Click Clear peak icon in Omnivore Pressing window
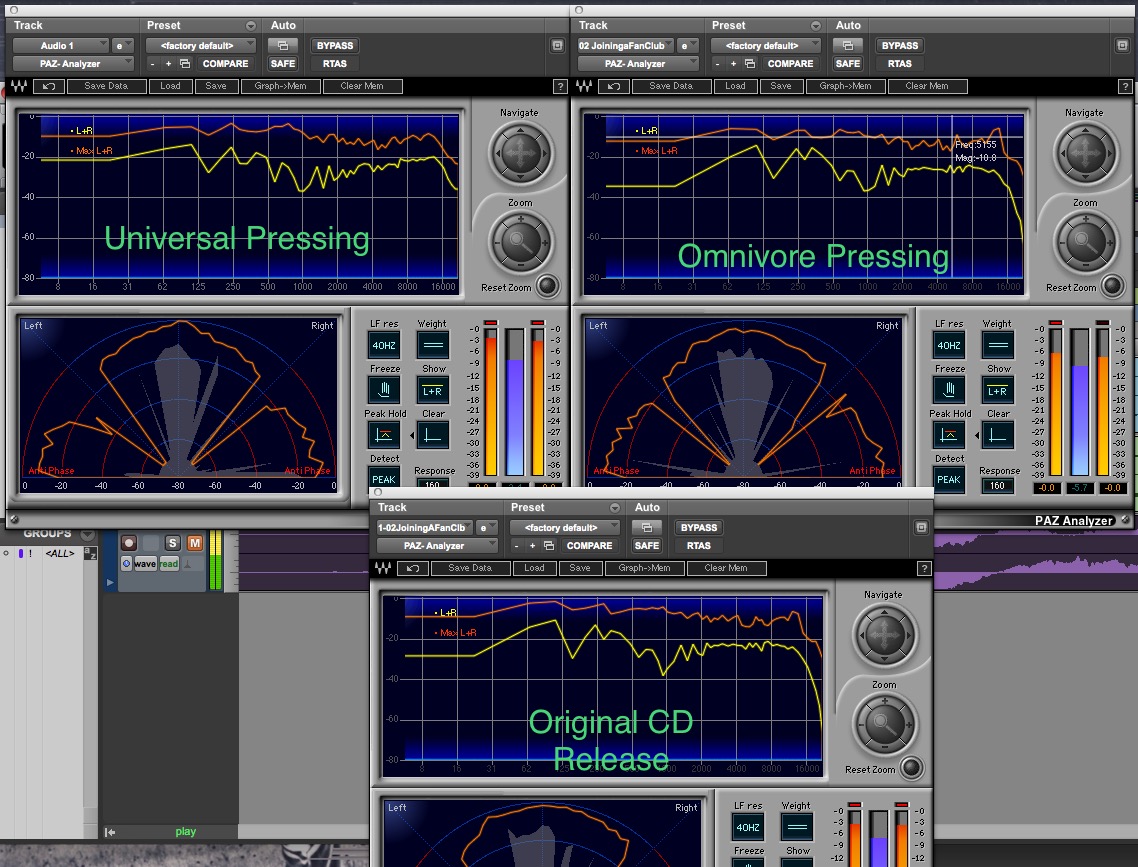This screenshot has height=867, width=1138. [x=997, y=435]
